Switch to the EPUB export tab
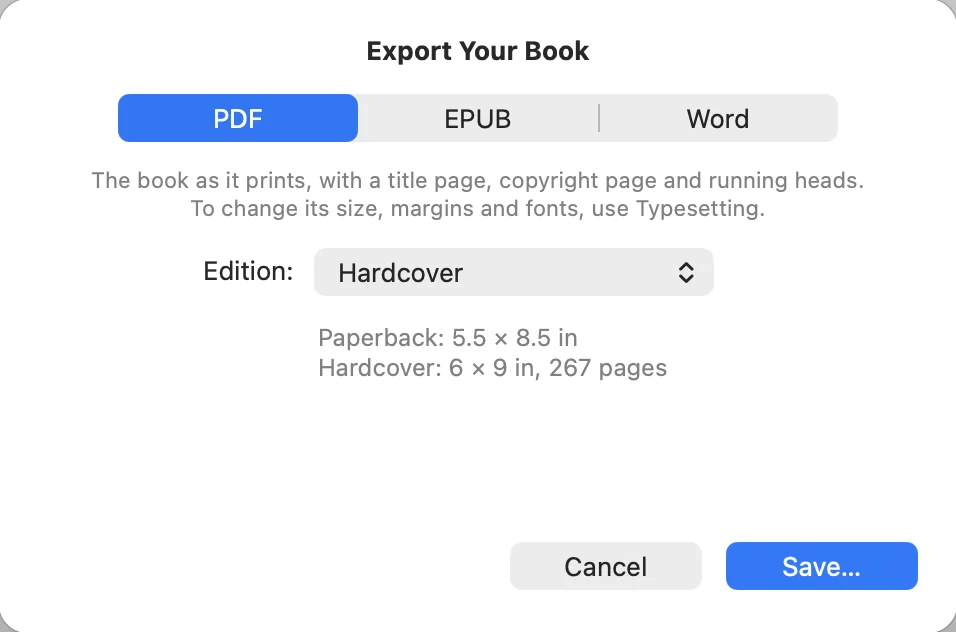 tap(478, 118)
